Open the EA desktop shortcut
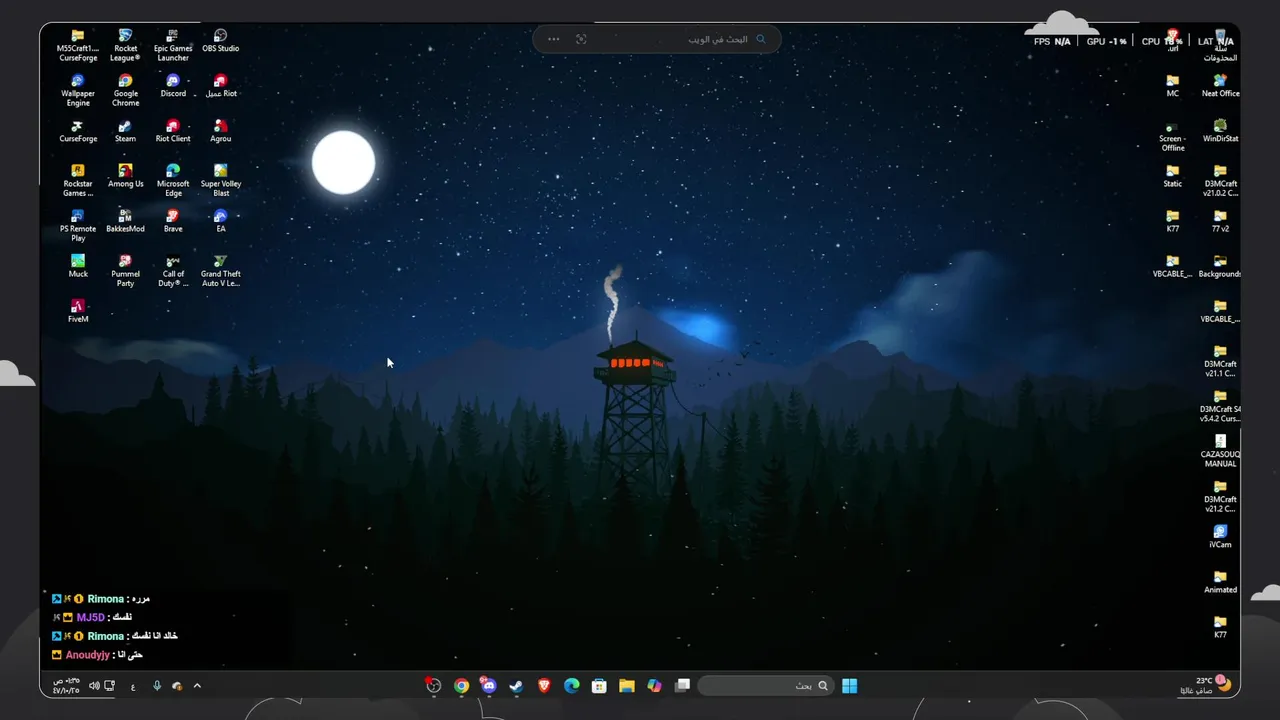 [x=221, y=221]
